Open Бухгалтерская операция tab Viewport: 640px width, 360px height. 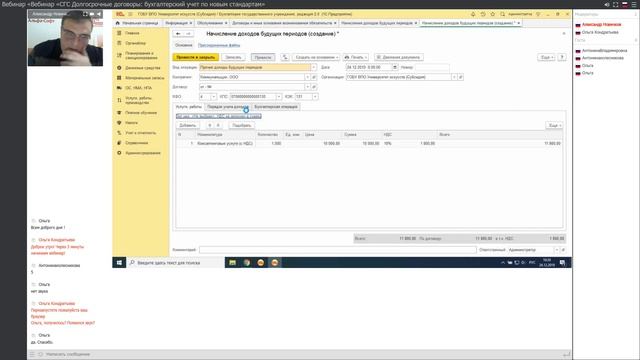[x=276, y=107]
